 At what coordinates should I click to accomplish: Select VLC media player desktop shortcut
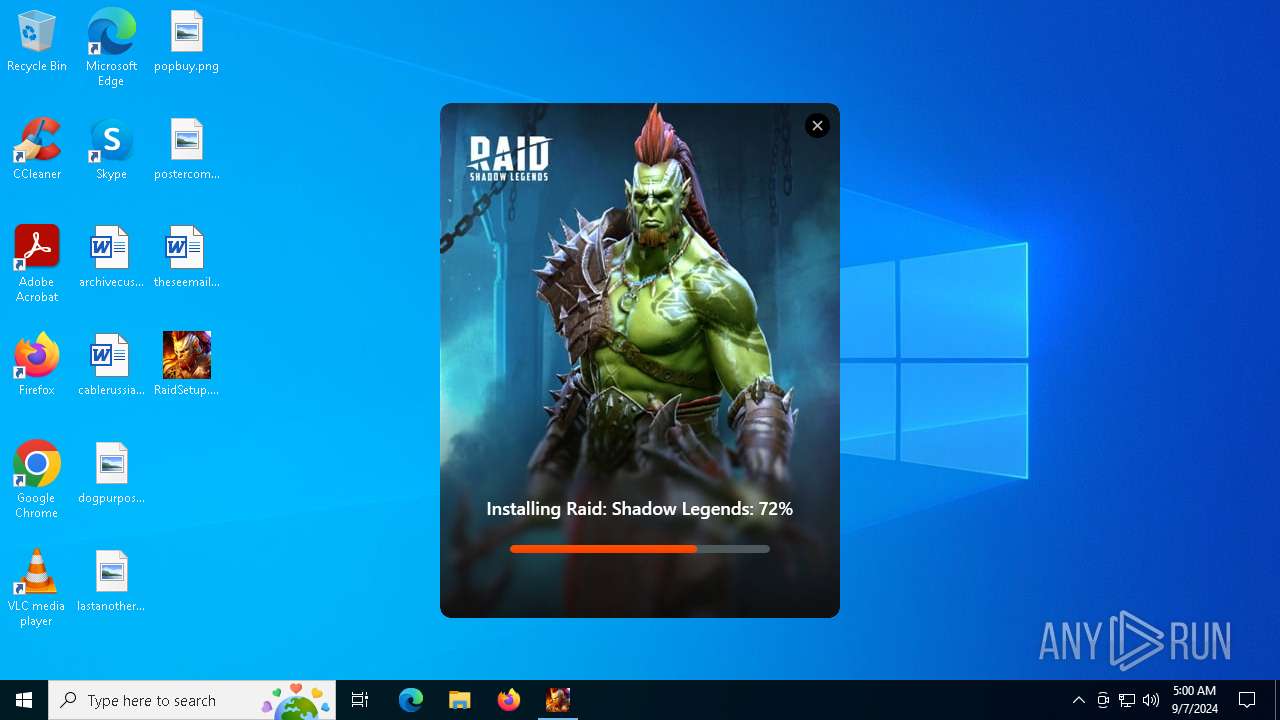tap(37, 588)
